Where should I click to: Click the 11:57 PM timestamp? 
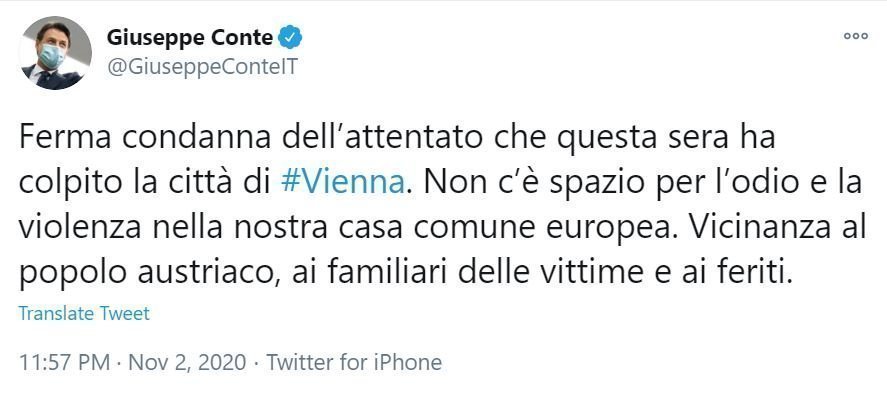pos(63,362)
